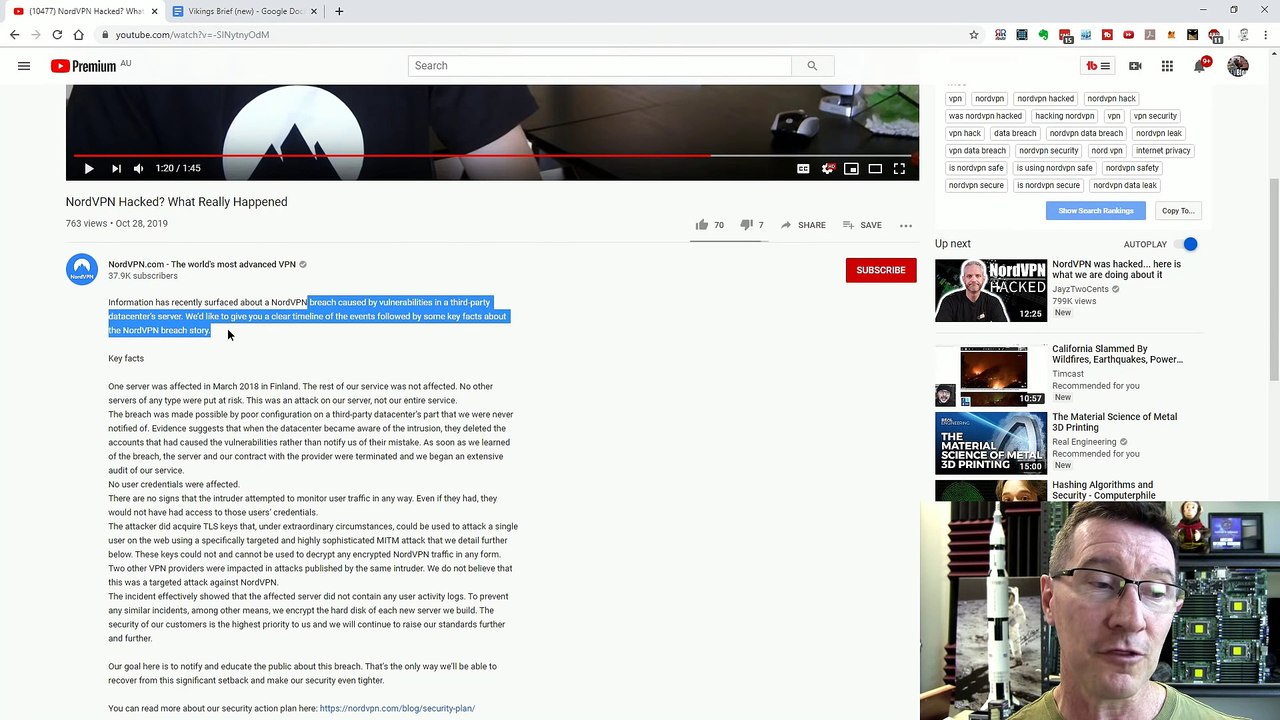Click the address bar URL

tap(192, 35)
